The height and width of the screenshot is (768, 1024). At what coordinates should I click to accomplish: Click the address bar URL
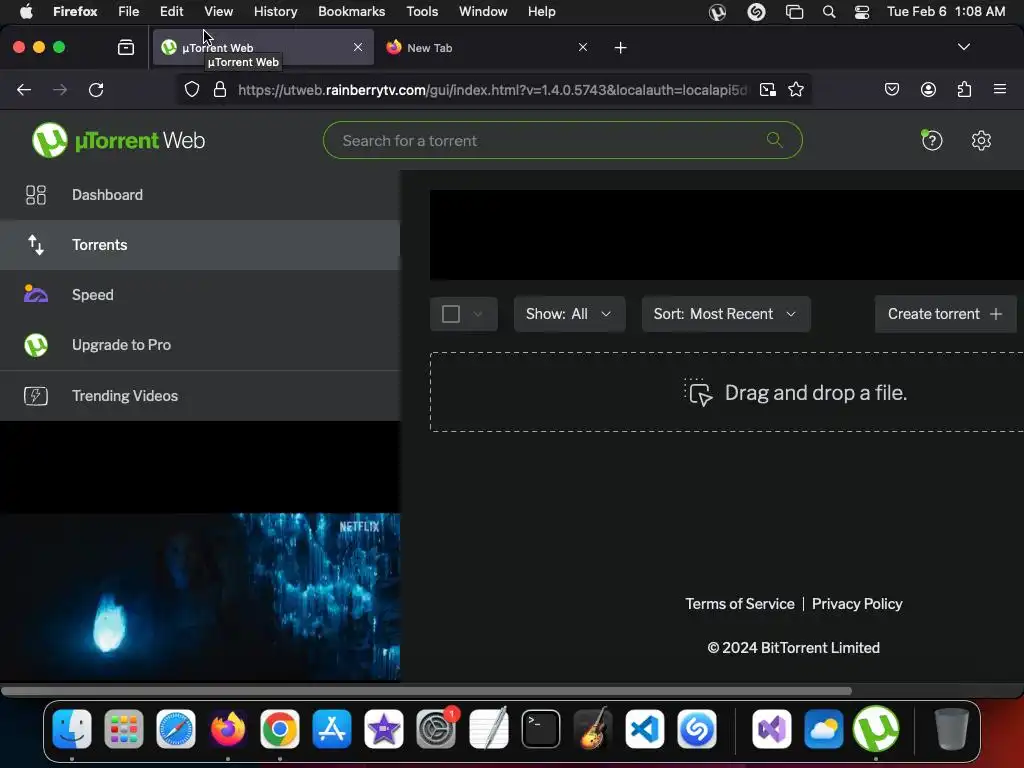[492, 90]
